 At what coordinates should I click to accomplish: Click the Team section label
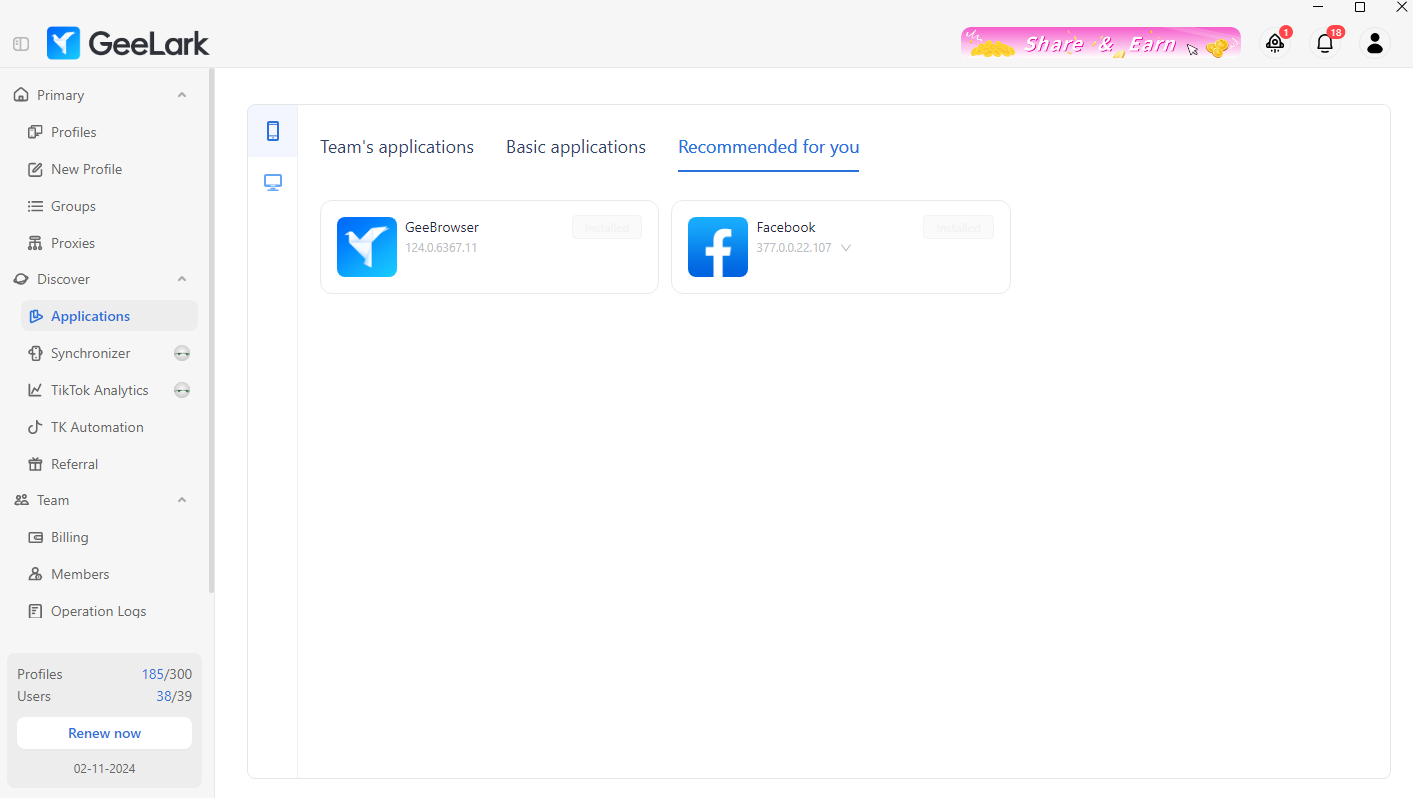pyautogui.click(x=53, y=500)
